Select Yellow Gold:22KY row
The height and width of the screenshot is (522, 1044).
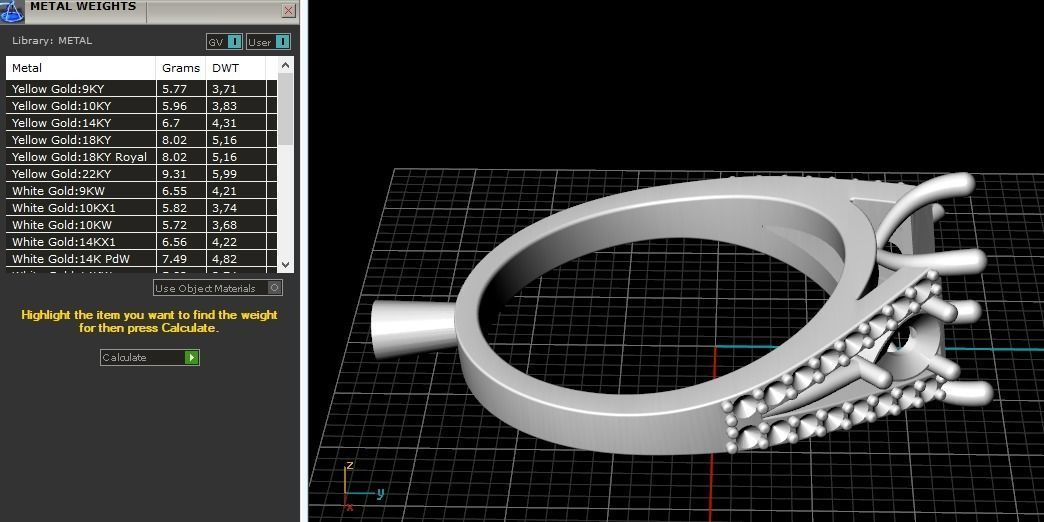[141, 174]
